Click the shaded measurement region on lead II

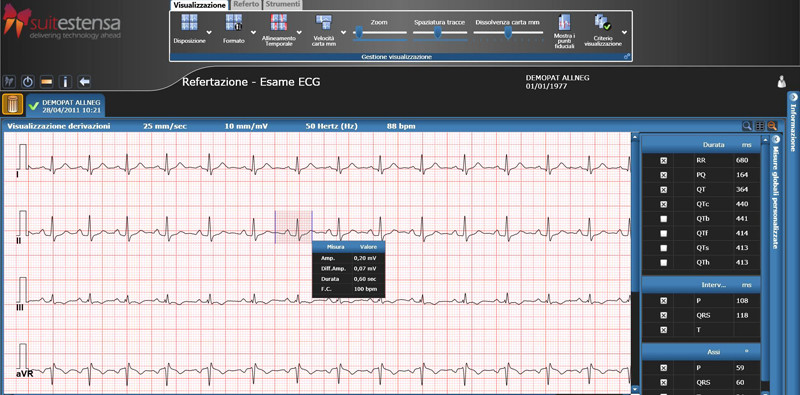(x=293, y=227)
